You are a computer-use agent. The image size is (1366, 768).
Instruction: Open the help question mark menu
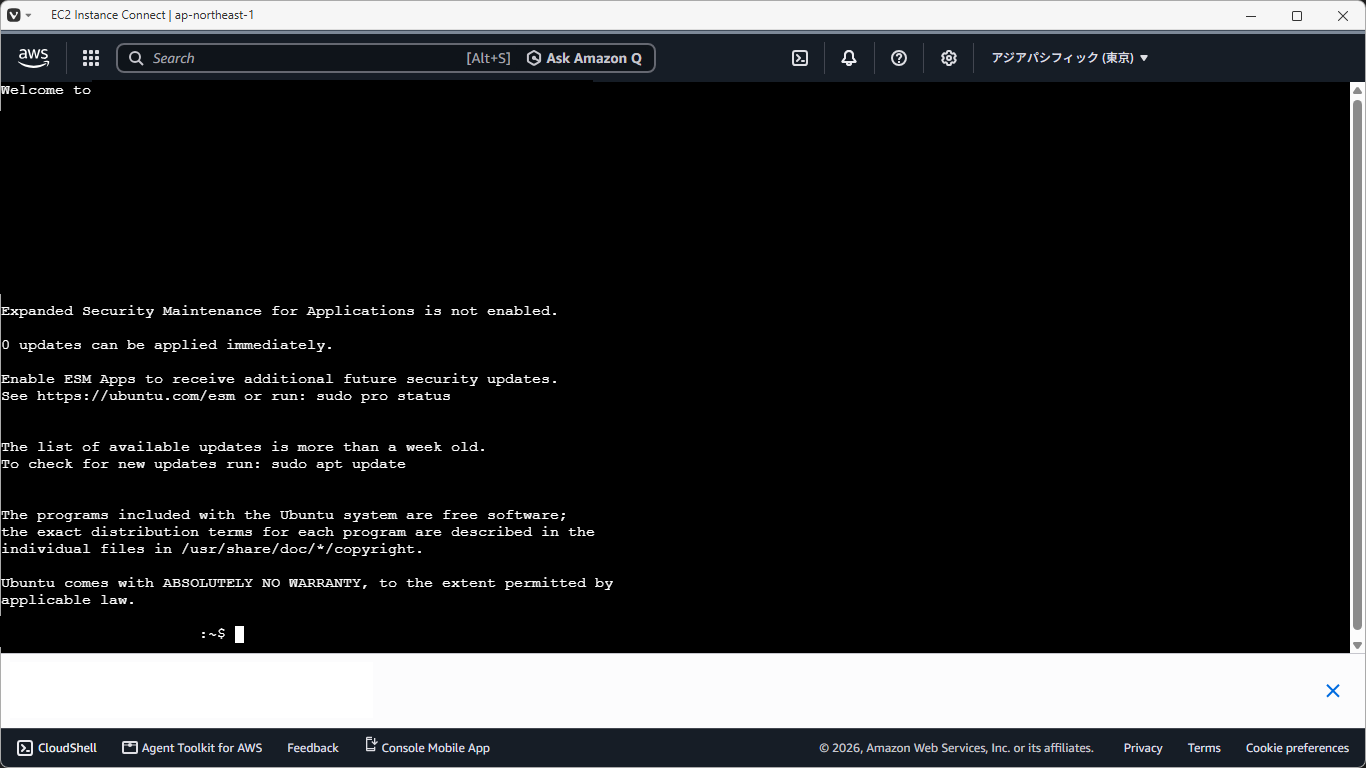tap(899, 58)
